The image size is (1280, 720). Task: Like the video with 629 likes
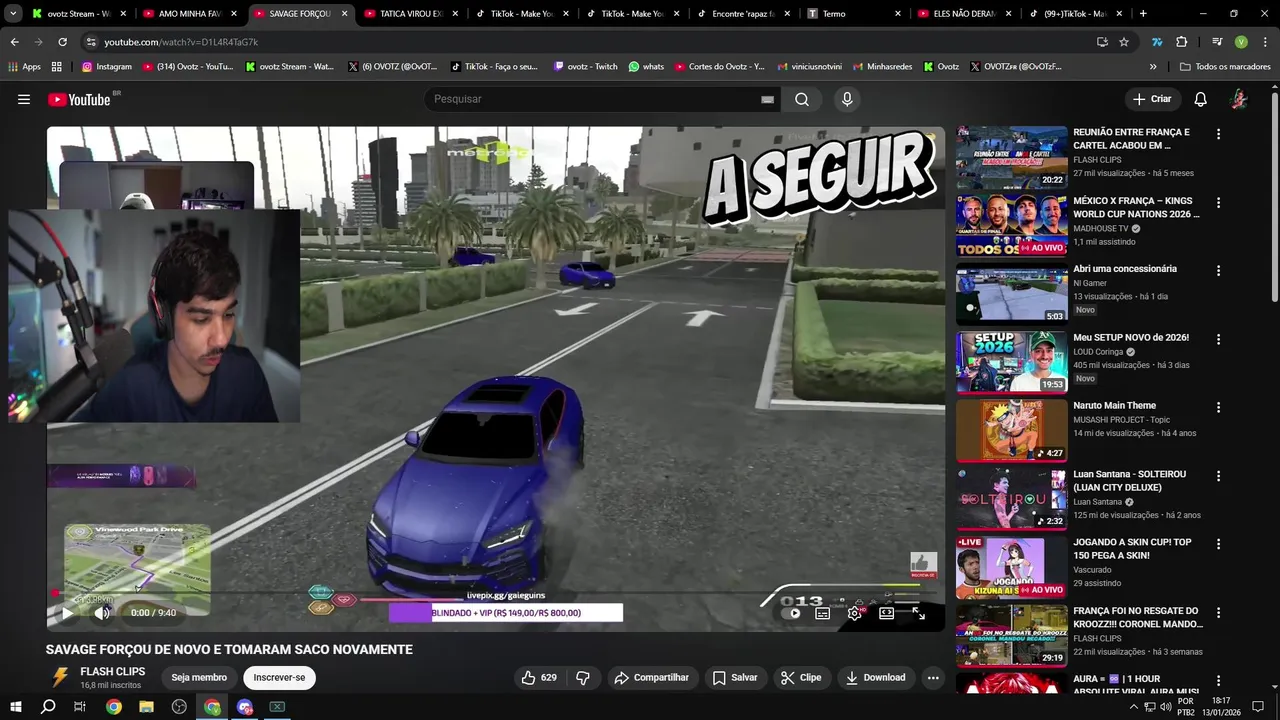(x=538, y=677)
